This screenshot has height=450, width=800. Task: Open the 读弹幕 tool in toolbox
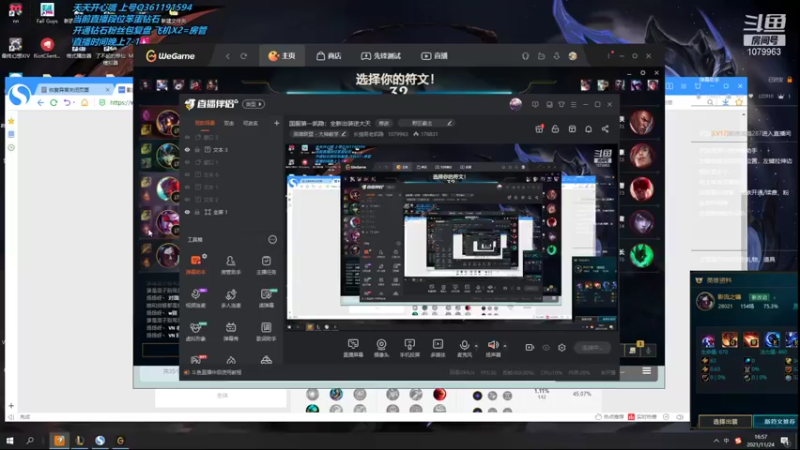click(x=266, y=298)
